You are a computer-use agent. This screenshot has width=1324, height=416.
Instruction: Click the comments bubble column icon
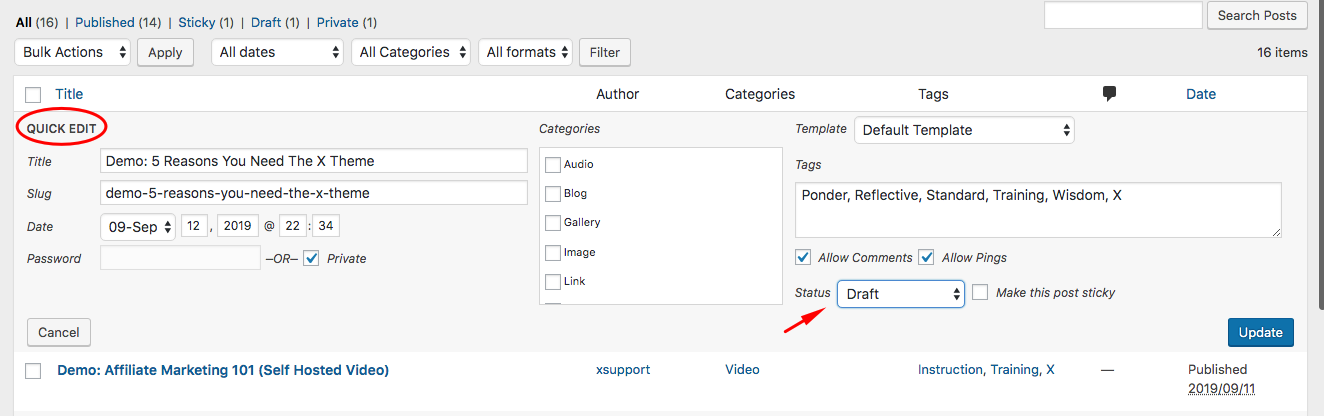tap(1109, 94)
